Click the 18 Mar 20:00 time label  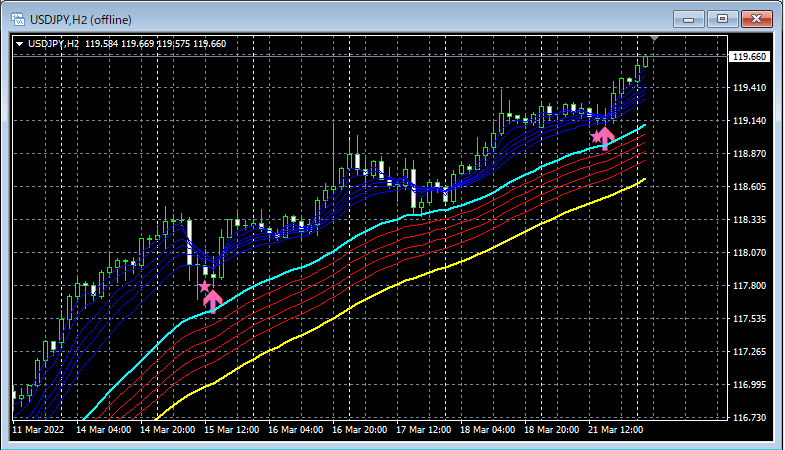click(x=552, y=430)
